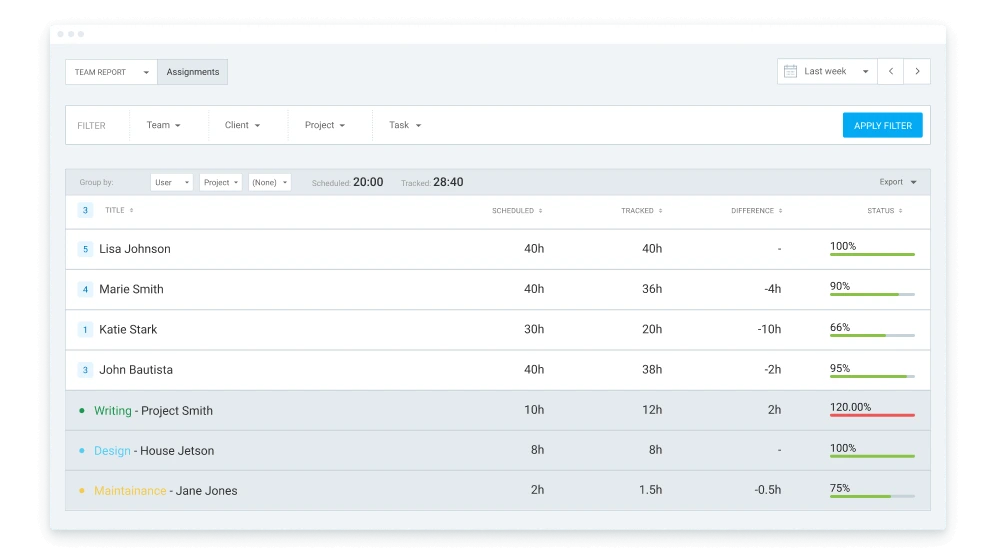
Task: Click John Bautista's 95% status bar
Action: [x=872, y=376]
